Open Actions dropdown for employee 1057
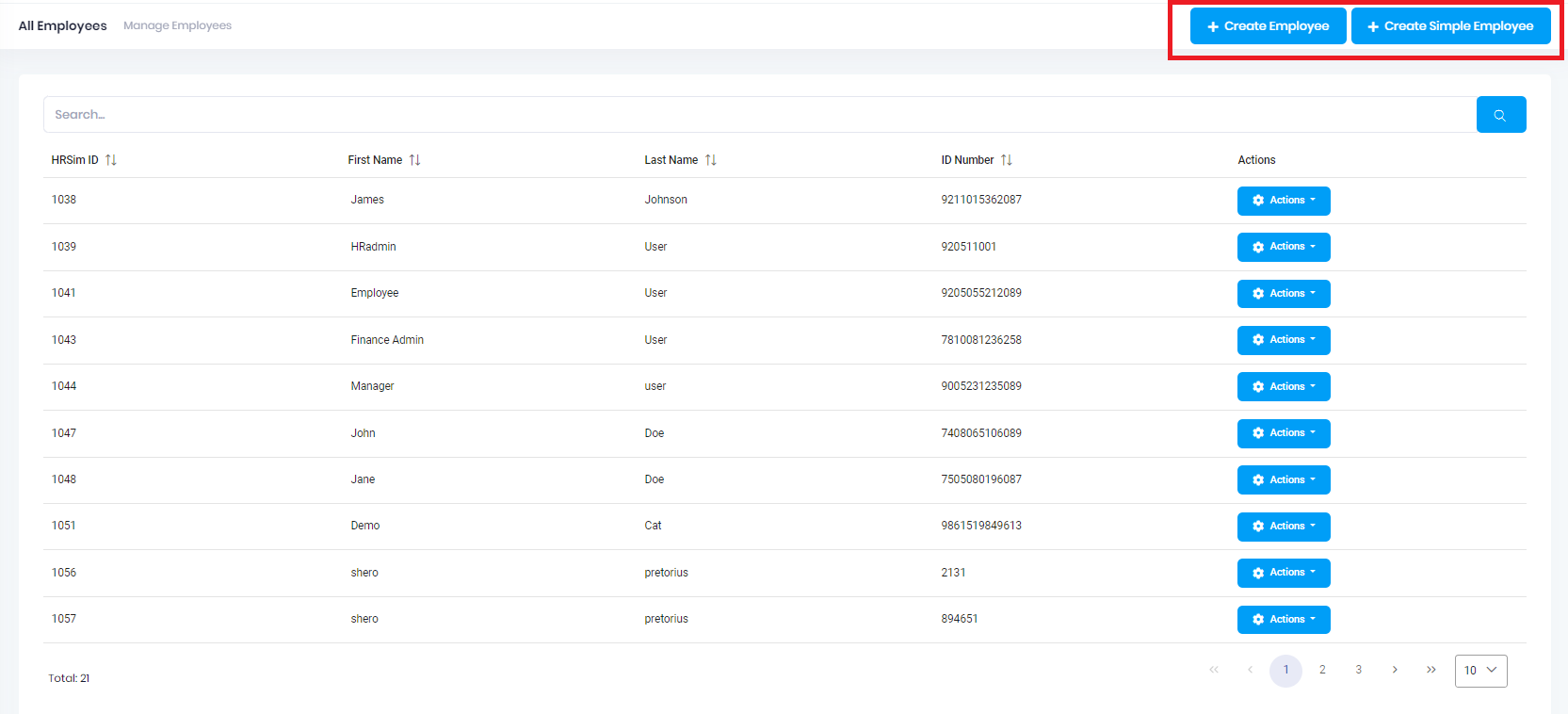Screen dimensions: 1568x714 coord(1284,620)
